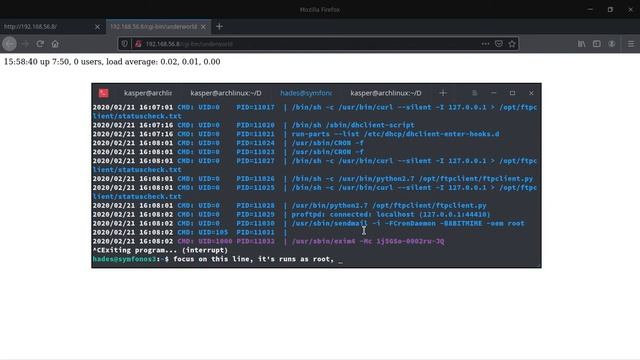Click the insecure connection lock icon
Screen dimensions: 640x360
click(138, 44)
